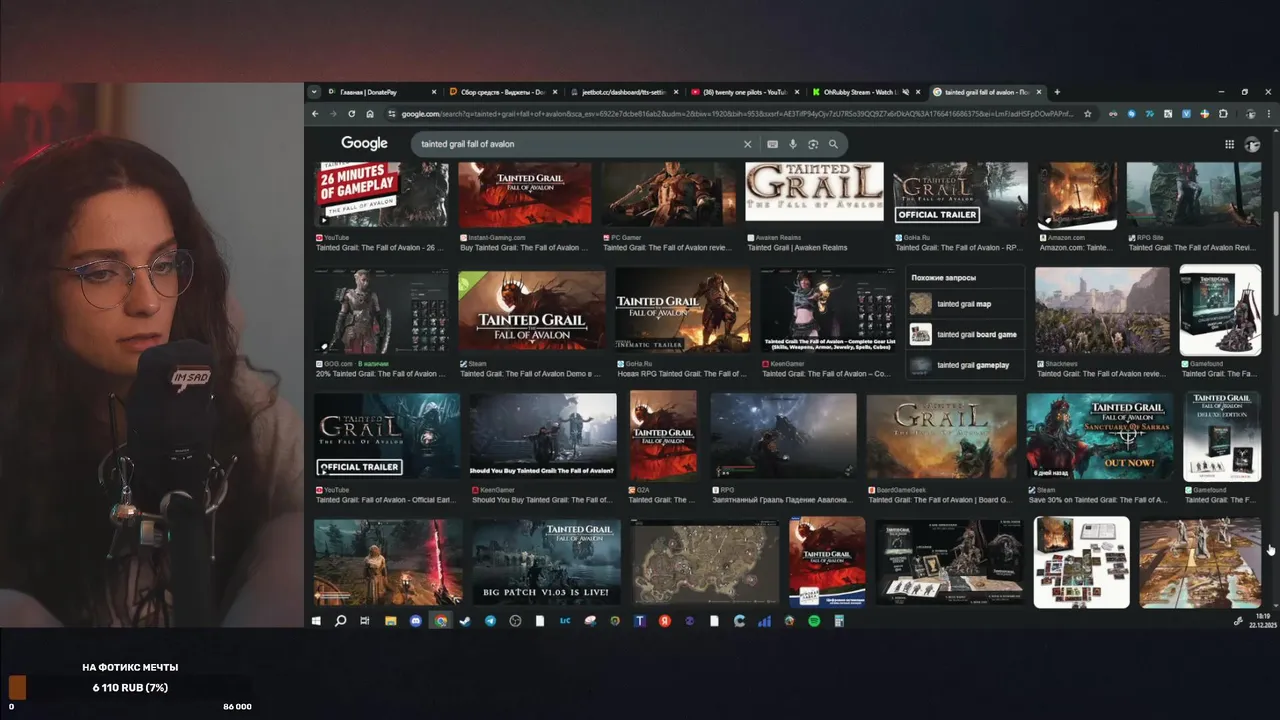Go to the Google logo homepage

(364, 144)
